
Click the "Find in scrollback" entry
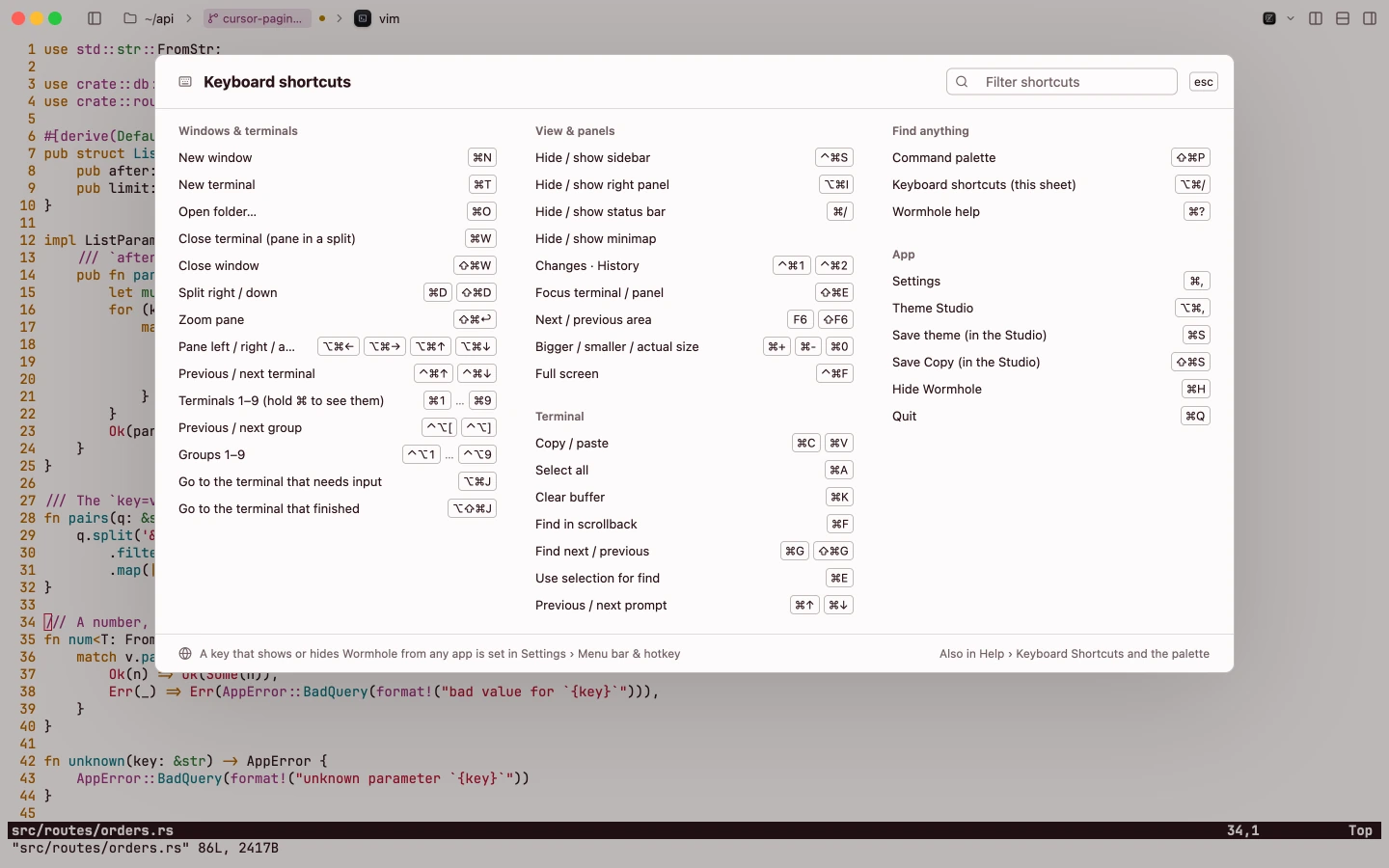click(694, 524)
